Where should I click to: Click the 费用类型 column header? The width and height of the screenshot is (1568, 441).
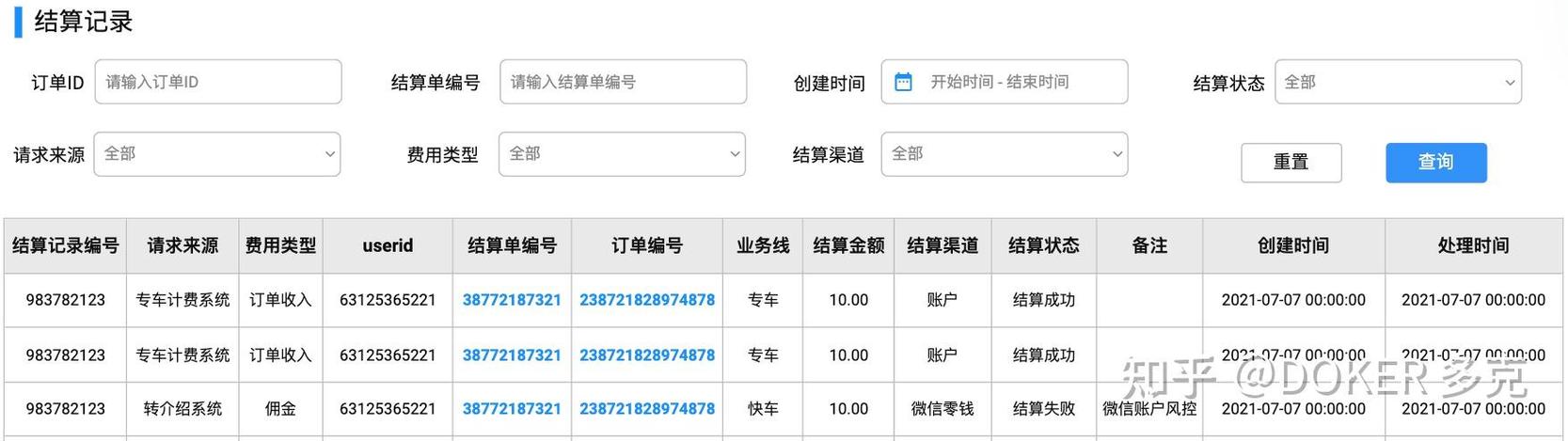(280, 245)
